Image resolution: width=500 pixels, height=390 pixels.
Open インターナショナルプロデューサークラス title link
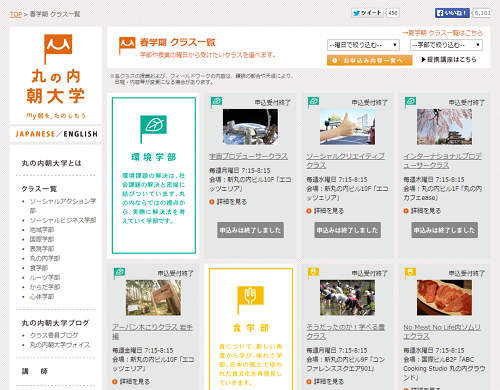click(x=443, y=161)
